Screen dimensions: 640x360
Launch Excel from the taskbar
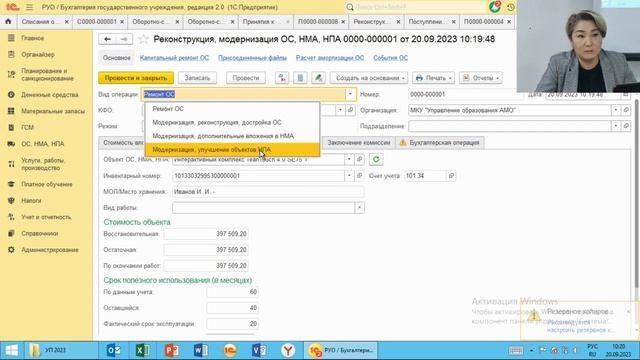tap(142, 350)
